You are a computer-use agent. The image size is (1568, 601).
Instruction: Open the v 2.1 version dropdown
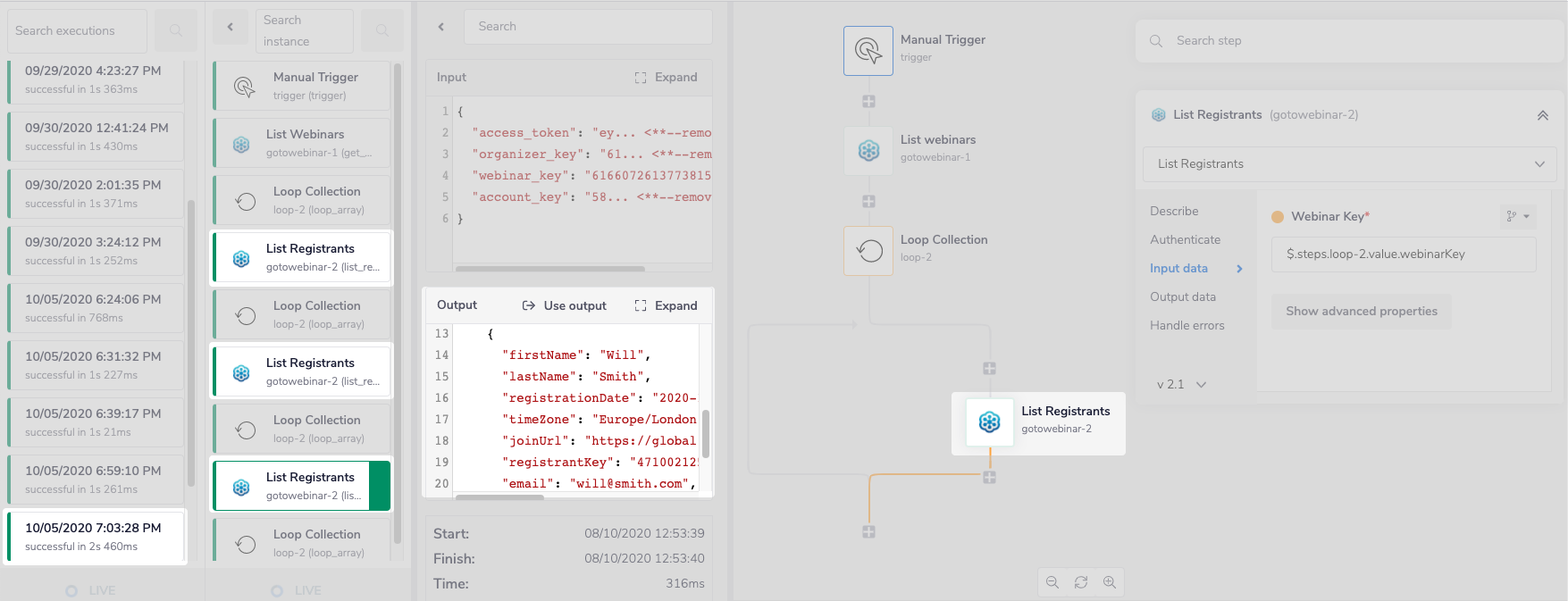(x=1181, y=385)
